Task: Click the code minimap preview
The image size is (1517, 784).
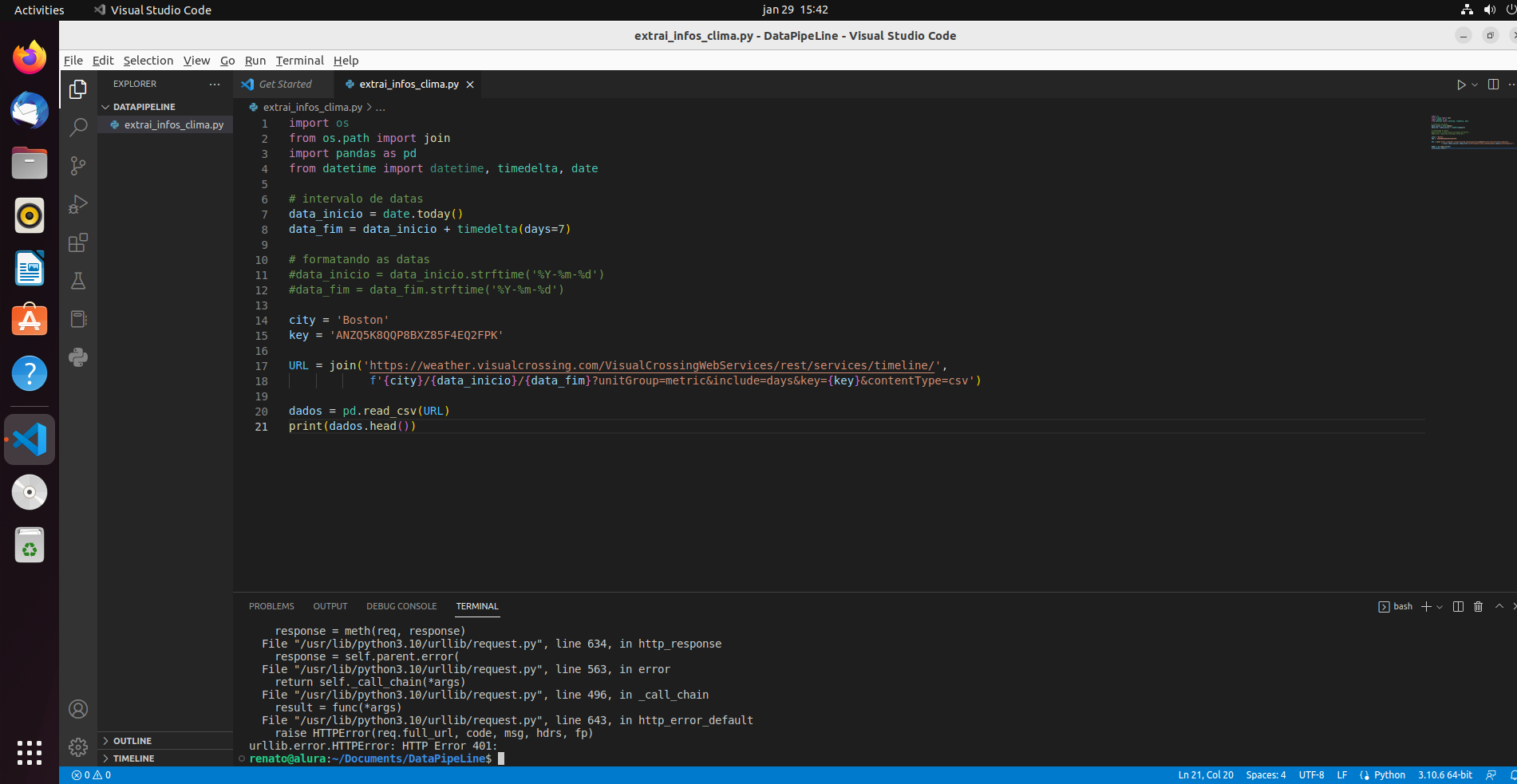Action: click(1471, 132)
